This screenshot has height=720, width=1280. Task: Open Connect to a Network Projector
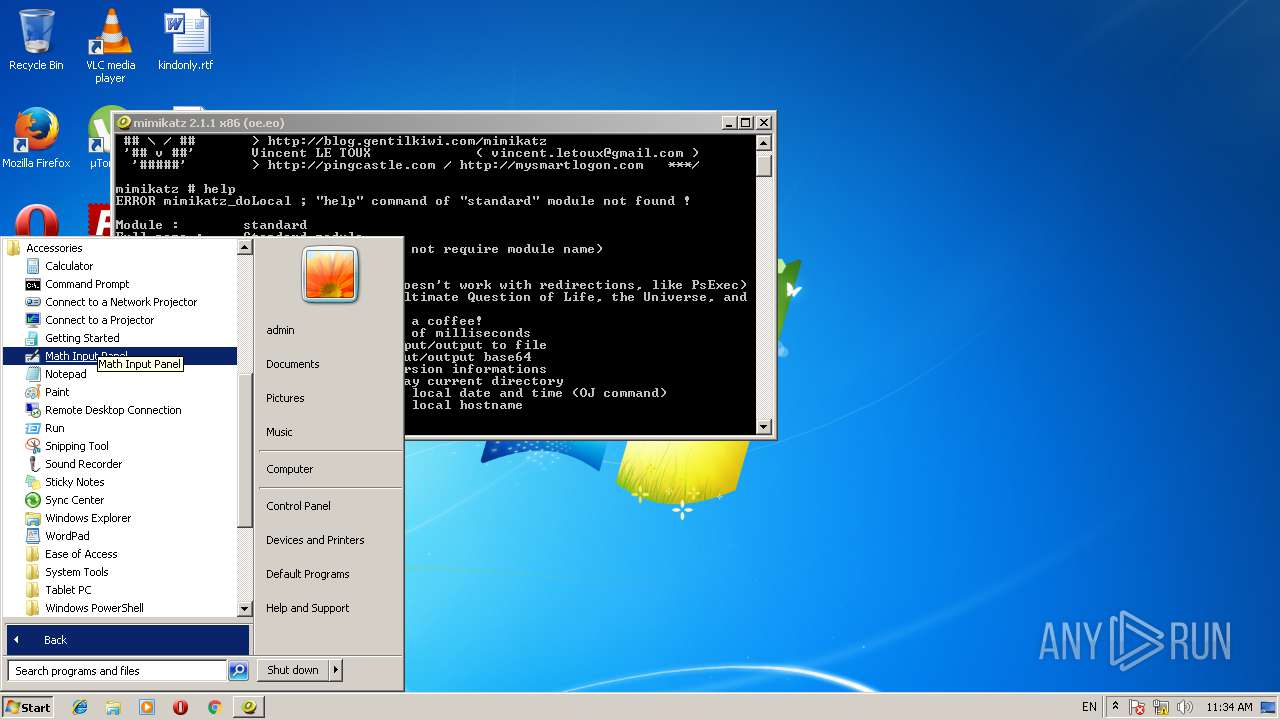coord(120,302)
